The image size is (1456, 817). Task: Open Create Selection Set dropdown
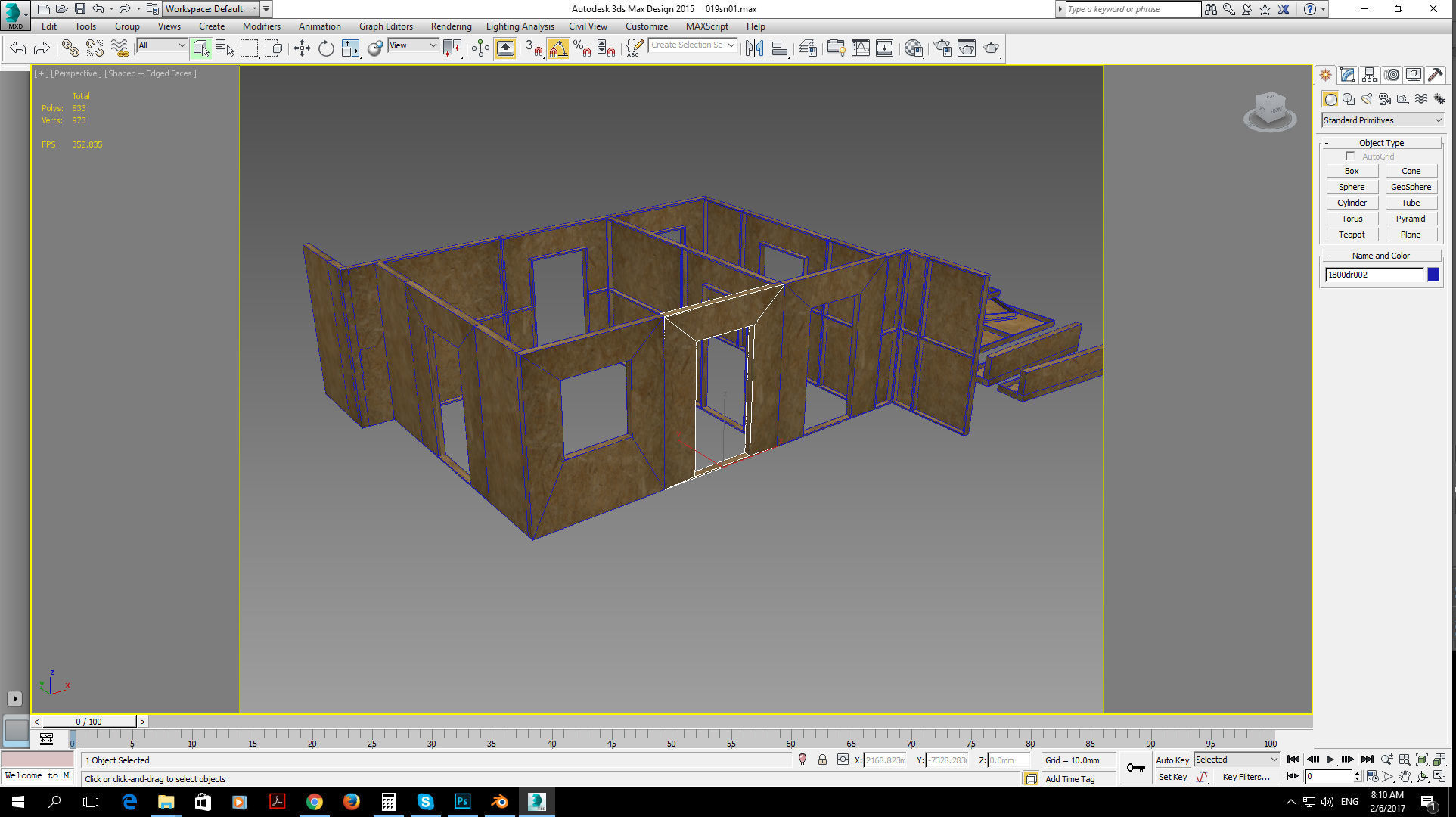click(693, 45)
